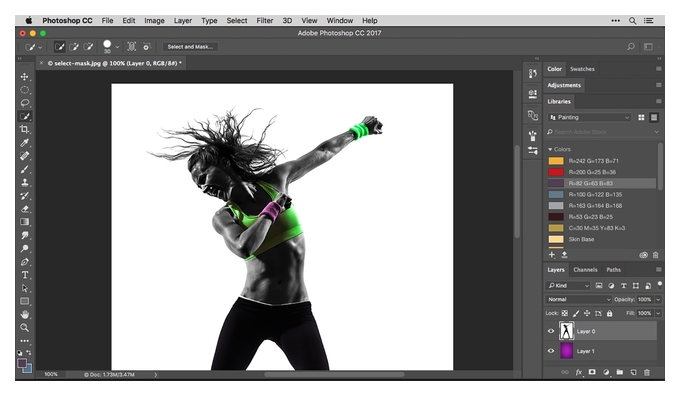
Task: Select the Clone Stamp tool
Action: click(x=25, y=182)
